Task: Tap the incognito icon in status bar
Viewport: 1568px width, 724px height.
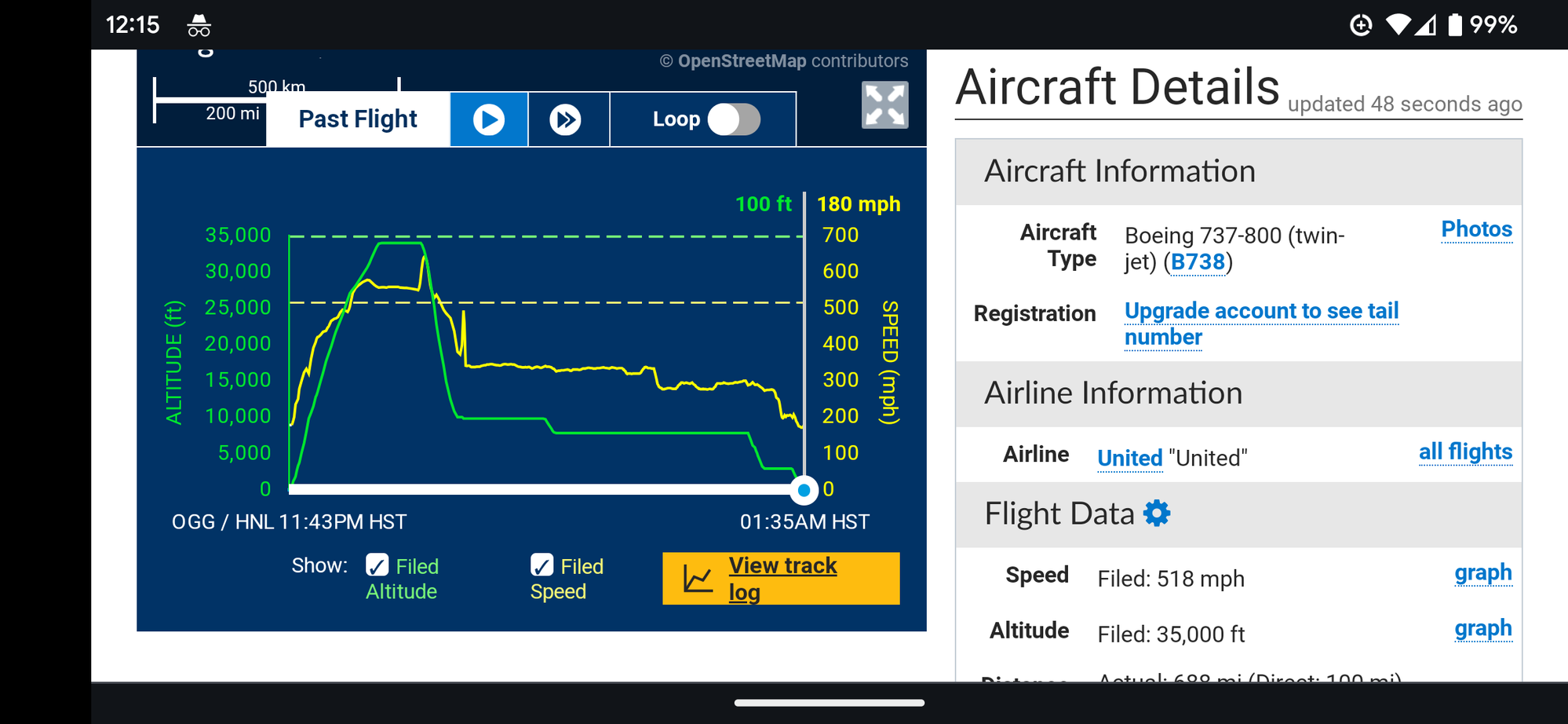Action: coord(199,26)
